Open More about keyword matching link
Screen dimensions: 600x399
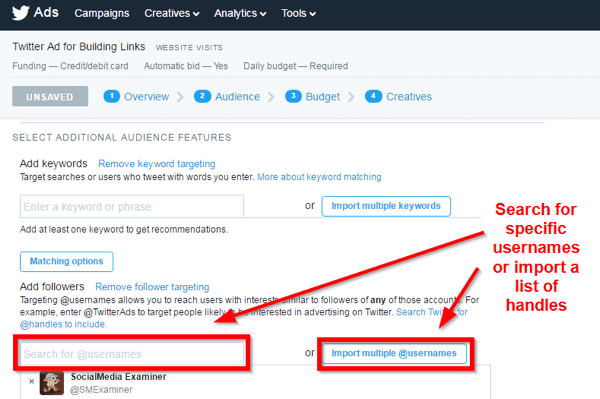pos(319,177)
